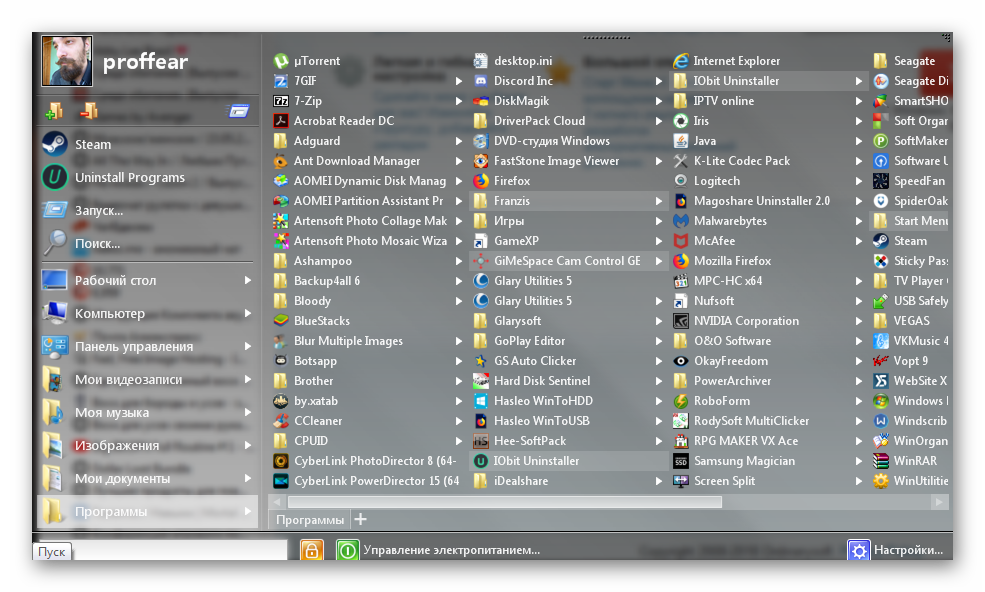985x592 pixels.
Task: Open the Samsung Magician icon
Action: [x=680, y=461]
